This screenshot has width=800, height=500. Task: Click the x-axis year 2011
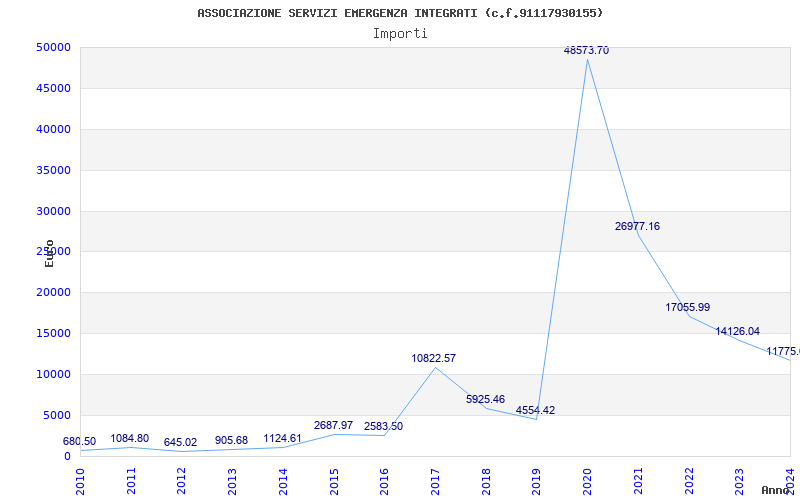[131, 482]
